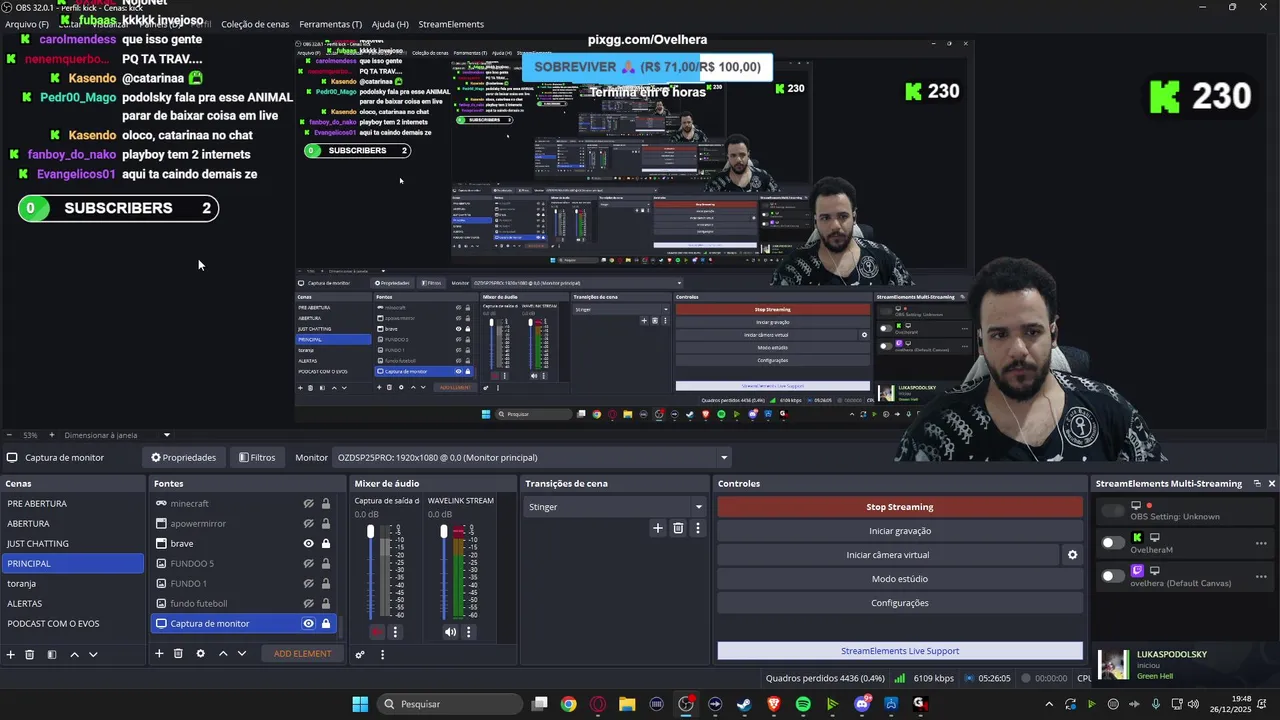The height and width of the screenshot is (720, 1280).
Task: Move selected source up in Fontes list
Action: tap(223, 653)
